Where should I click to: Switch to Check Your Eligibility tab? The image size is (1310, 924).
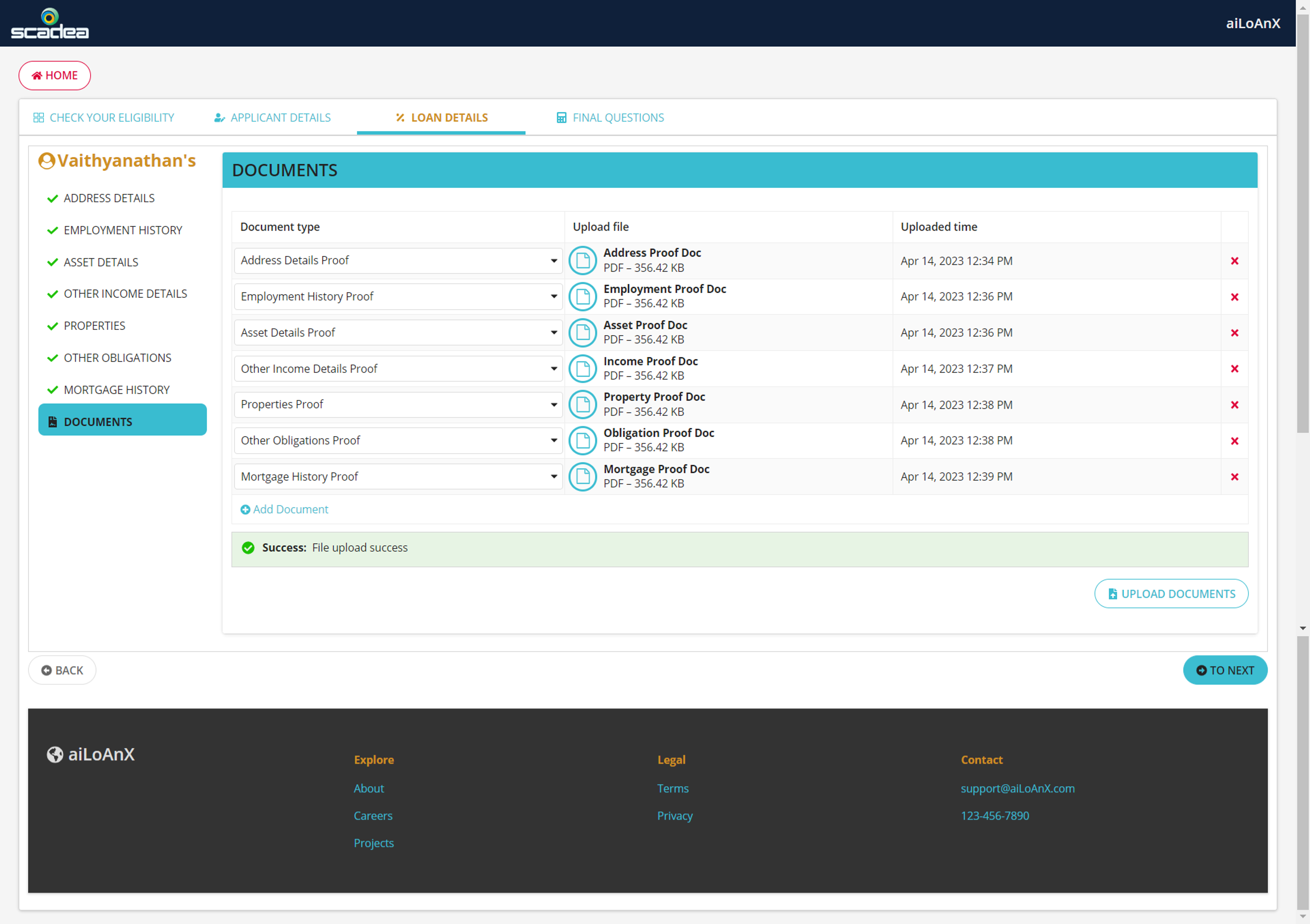pos(104,118)
